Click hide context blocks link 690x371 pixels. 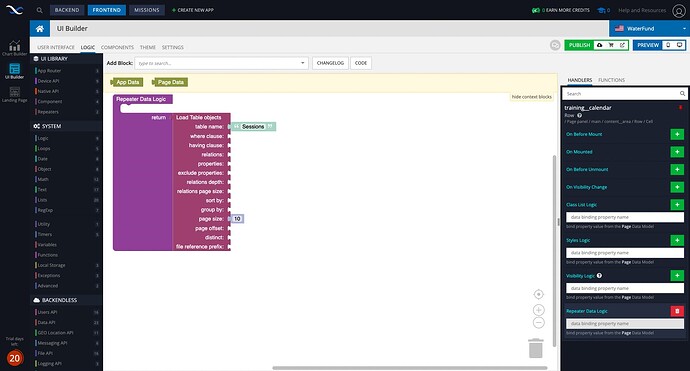532,97
